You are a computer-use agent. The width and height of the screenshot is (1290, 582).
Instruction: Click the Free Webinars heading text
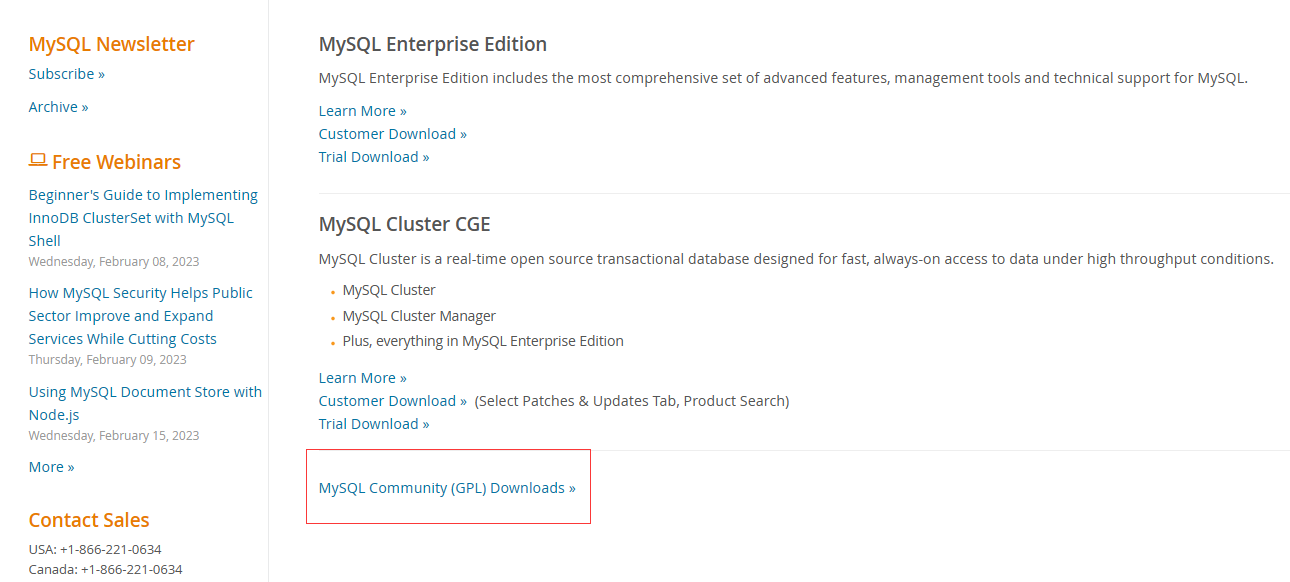click(x=116, y=162)
